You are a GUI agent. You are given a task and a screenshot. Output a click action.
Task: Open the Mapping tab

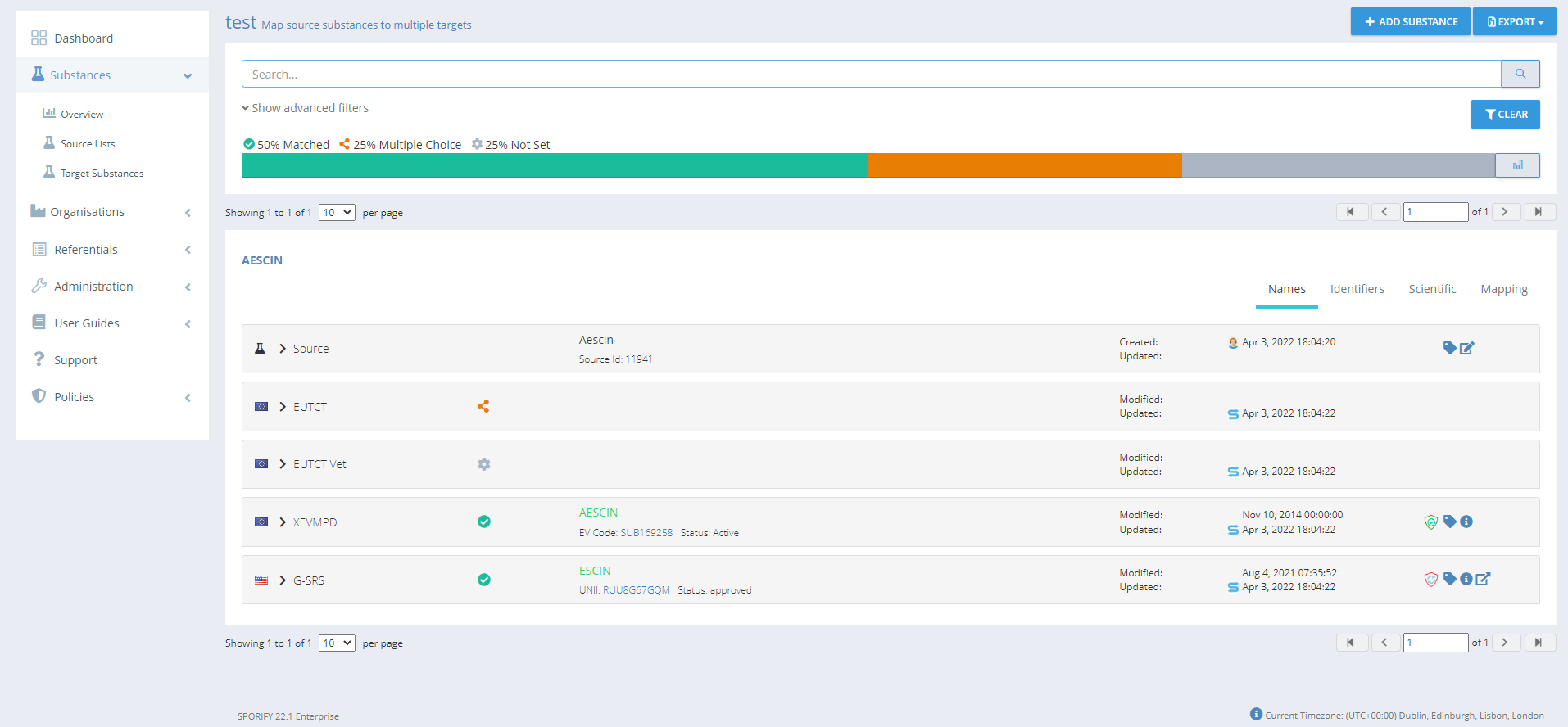pyautogui.click(x=1503, y=289)
